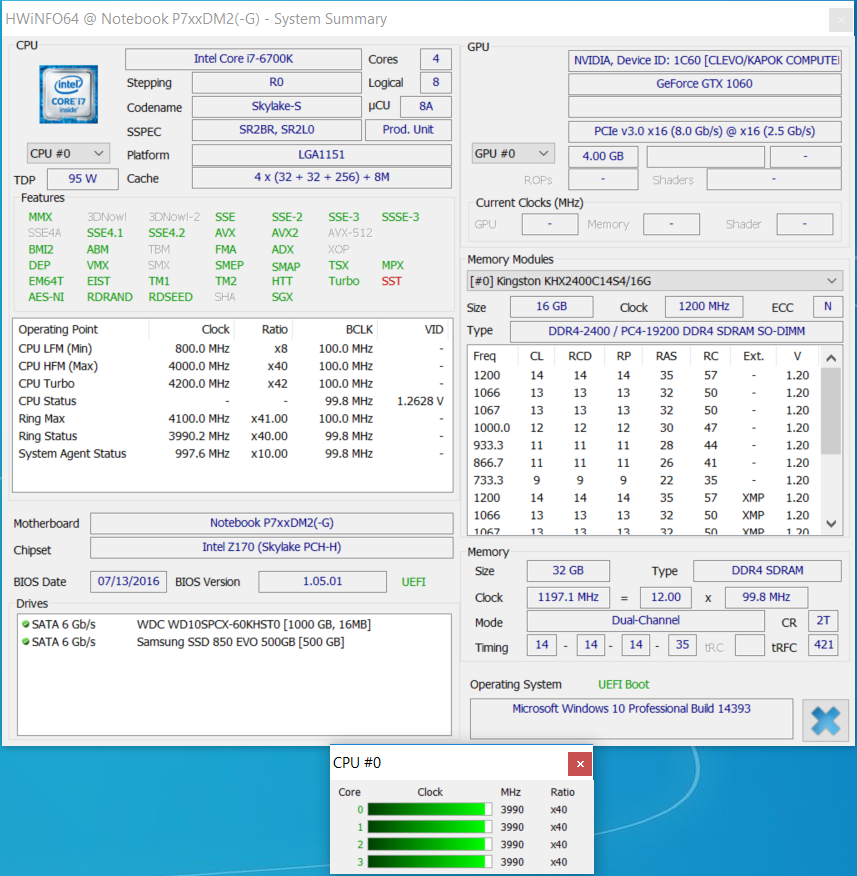Click the GeForce GTX 1060 field
The width and height of the screenshot is (857, 876).
click(x=704, y=84)
